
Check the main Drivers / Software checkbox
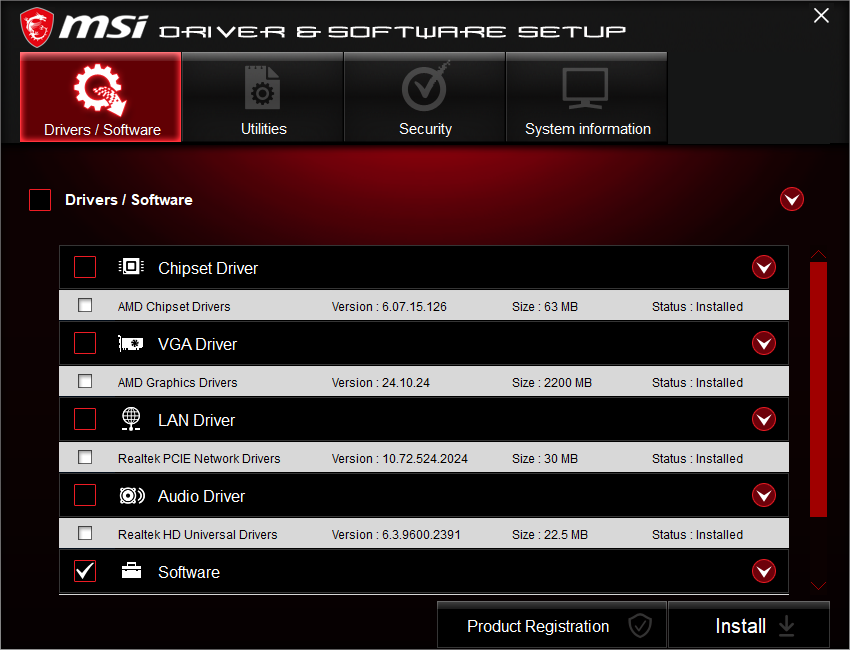[x=40, y=199]
